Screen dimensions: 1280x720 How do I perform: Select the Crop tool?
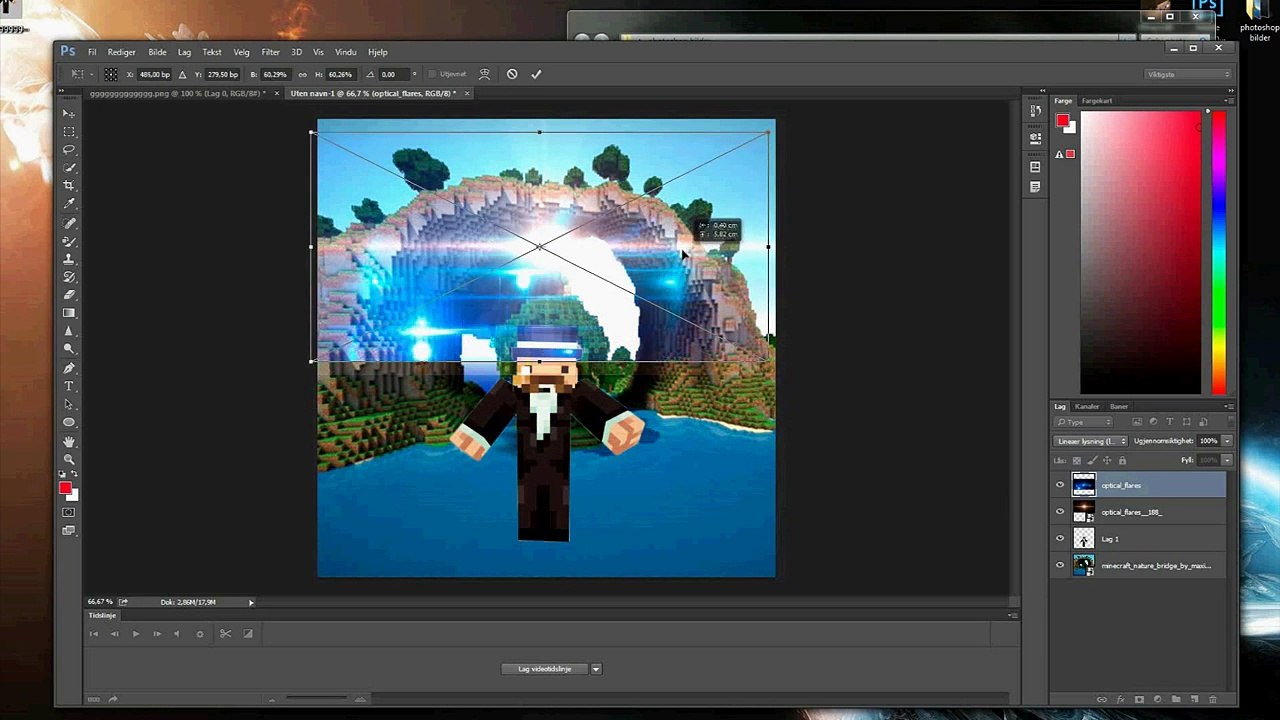[x=69, y=185]
